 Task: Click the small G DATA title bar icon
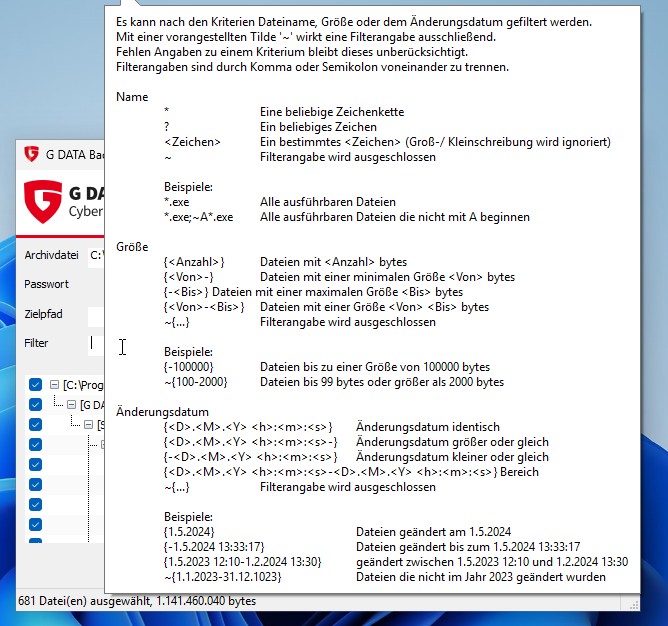[x=32, y=154]
